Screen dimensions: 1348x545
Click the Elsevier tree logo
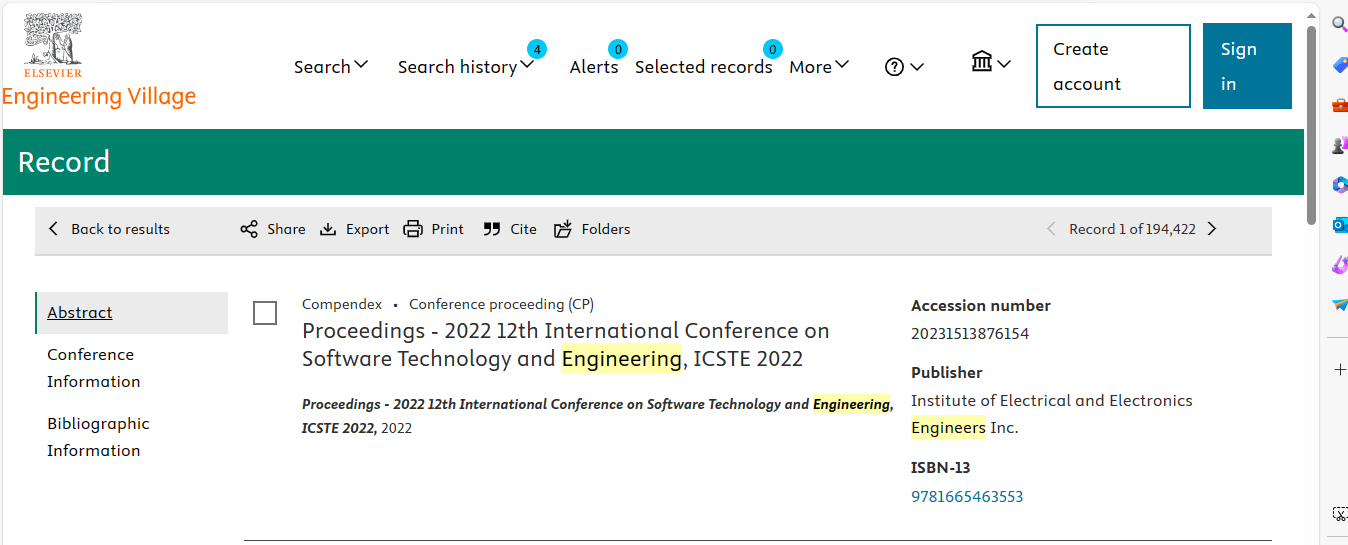pos(53,45)
